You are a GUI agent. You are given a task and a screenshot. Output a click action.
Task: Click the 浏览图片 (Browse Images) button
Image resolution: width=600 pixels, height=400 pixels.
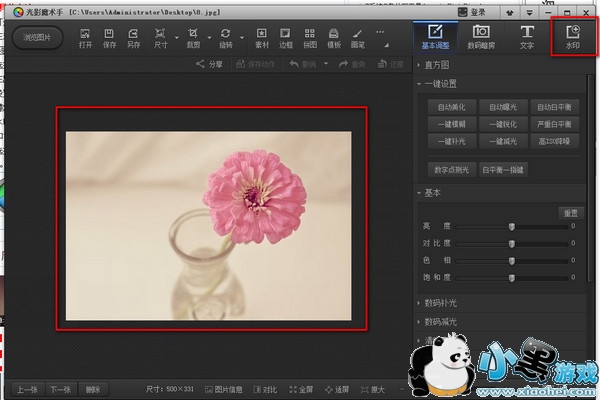[37, 38]
